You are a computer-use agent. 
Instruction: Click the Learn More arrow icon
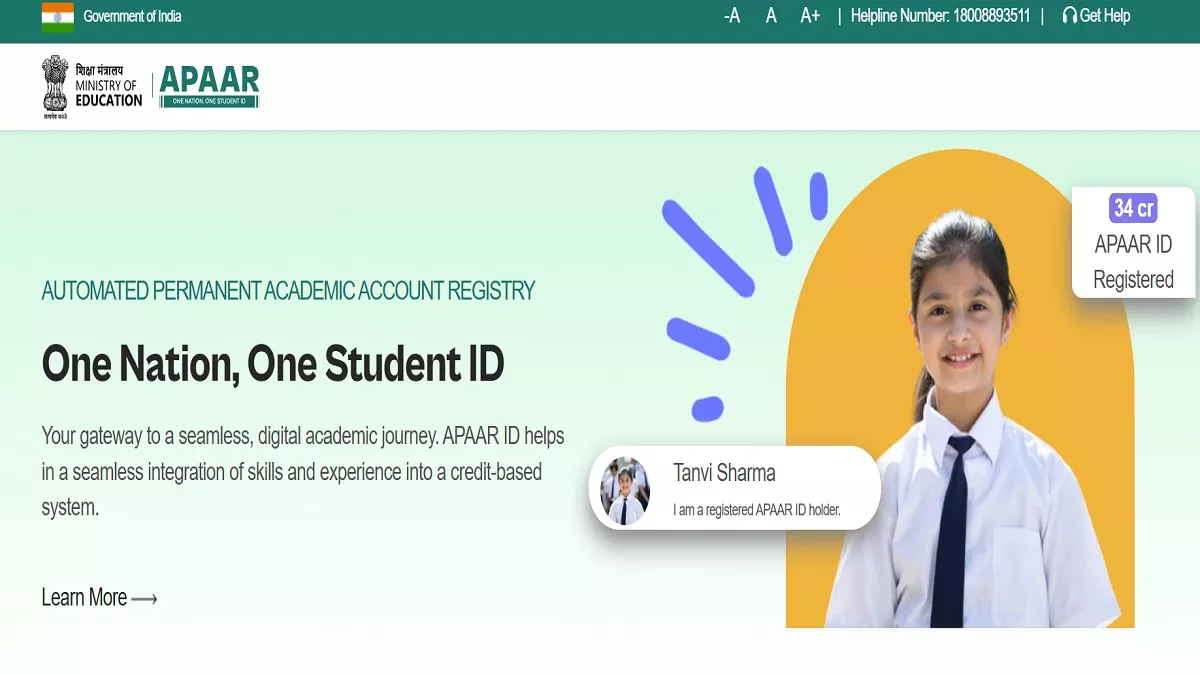pyautogui.click(x=145, y=599)
